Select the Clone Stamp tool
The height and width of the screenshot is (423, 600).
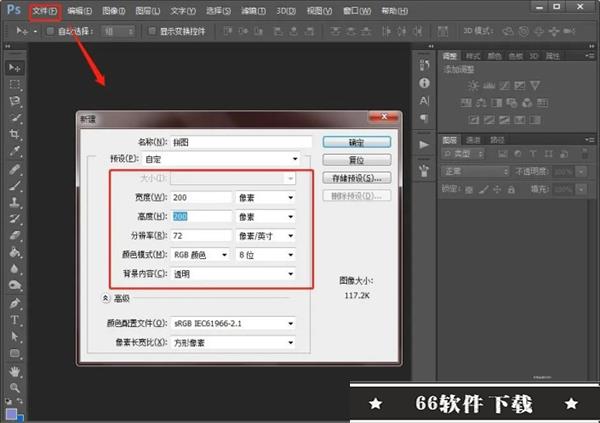click(x=15, y=202)
